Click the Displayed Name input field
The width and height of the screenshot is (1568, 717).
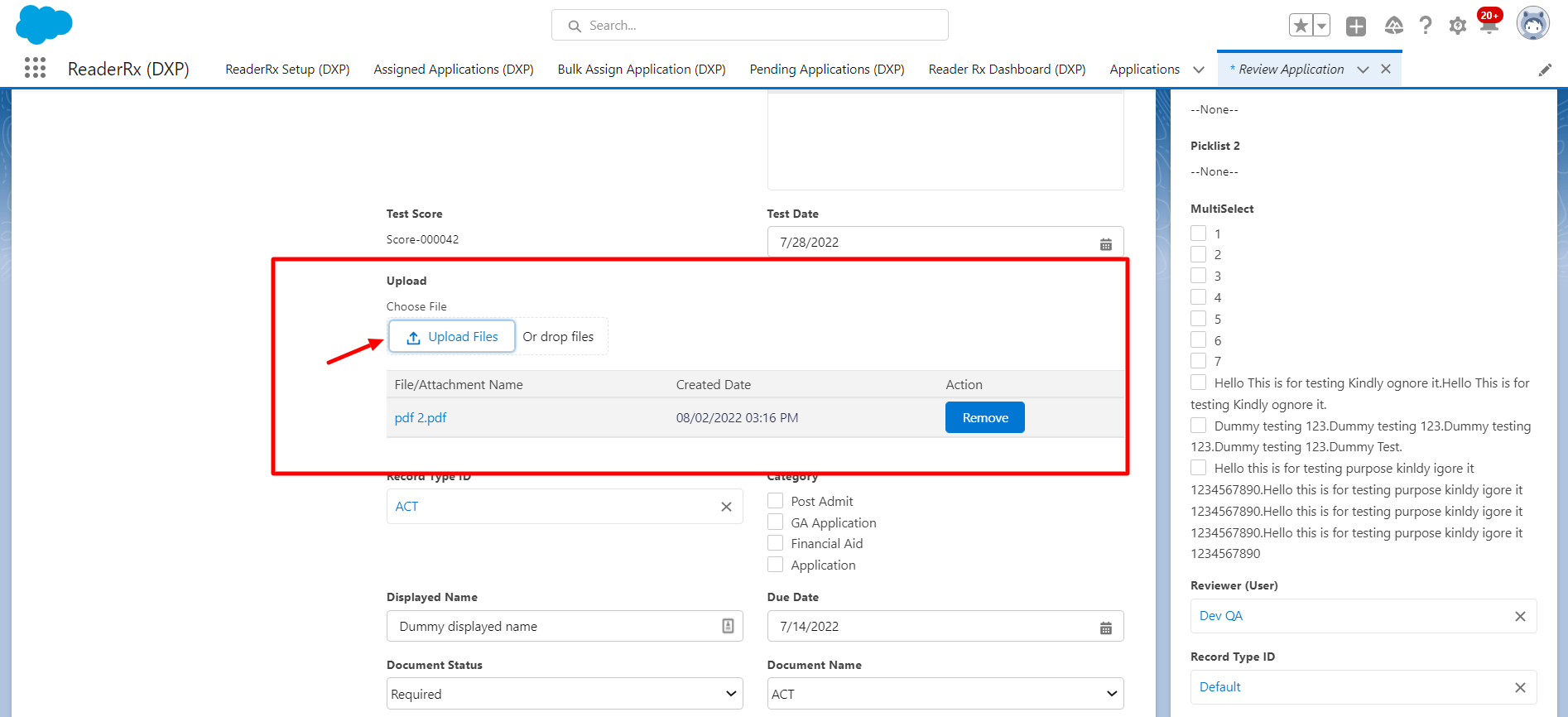tap(555, 627)
